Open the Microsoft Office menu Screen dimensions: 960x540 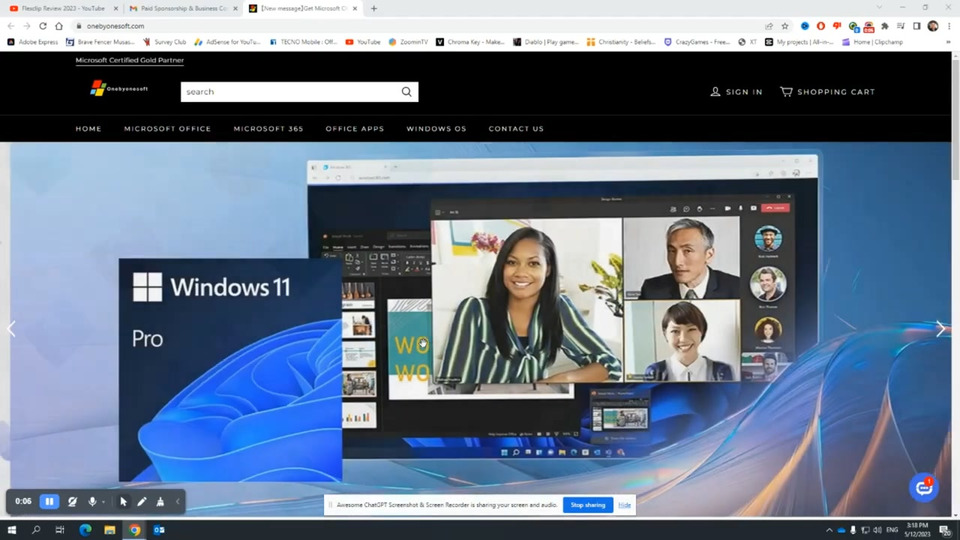167,129
